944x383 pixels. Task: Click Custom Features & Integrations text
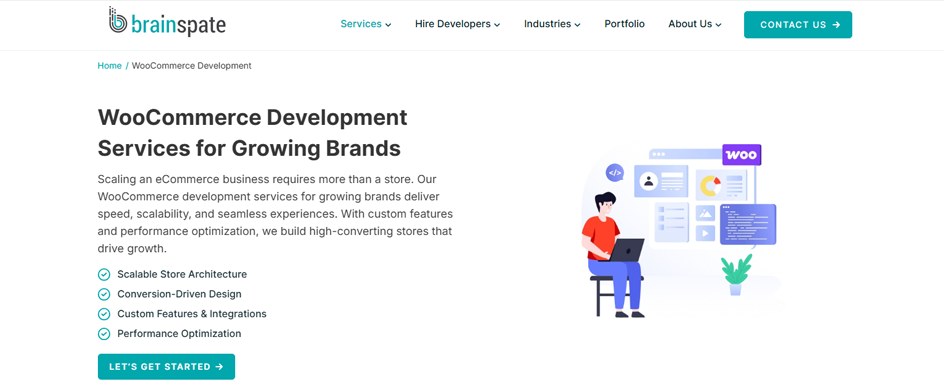pos(191,314)
